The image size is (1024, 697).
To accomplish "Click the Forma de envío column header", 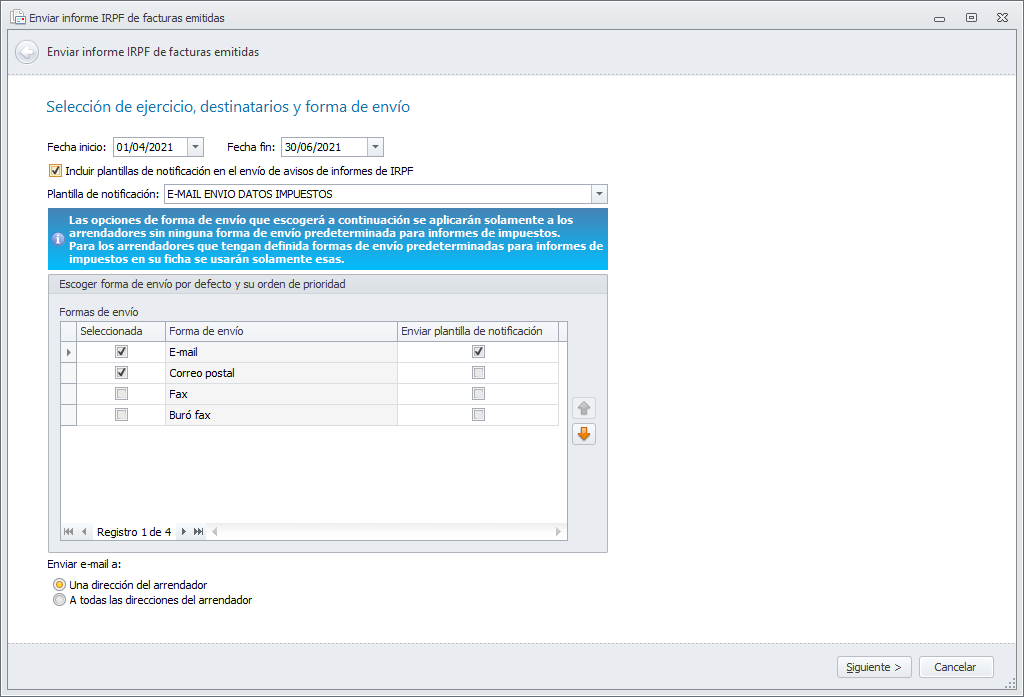I will click(x=281, y=331).
